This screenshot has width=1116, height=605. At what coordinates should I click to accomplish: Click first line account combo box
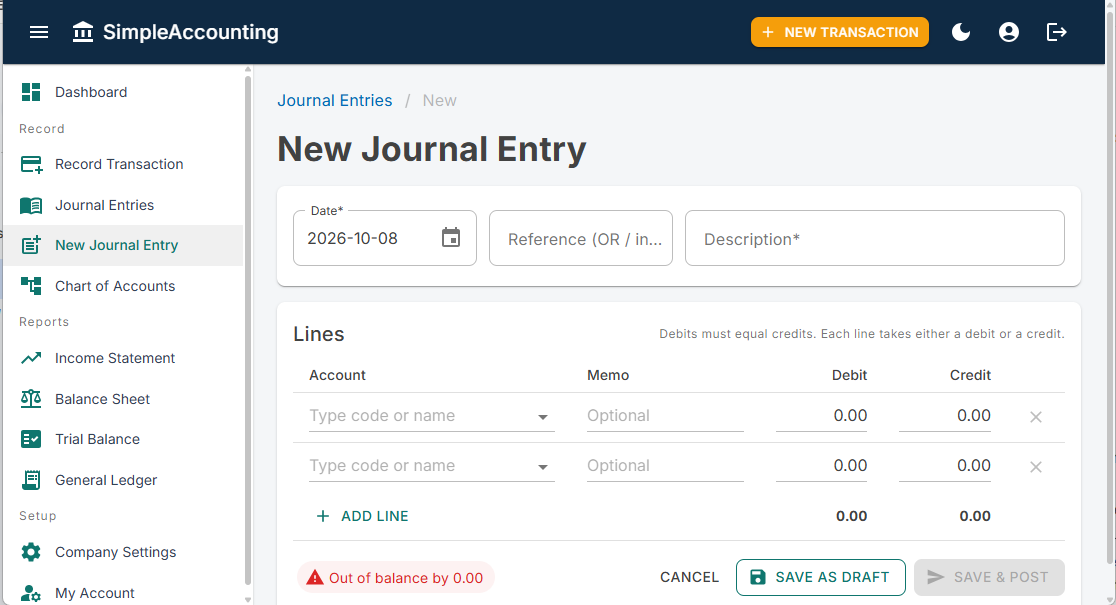coord(431,416)
